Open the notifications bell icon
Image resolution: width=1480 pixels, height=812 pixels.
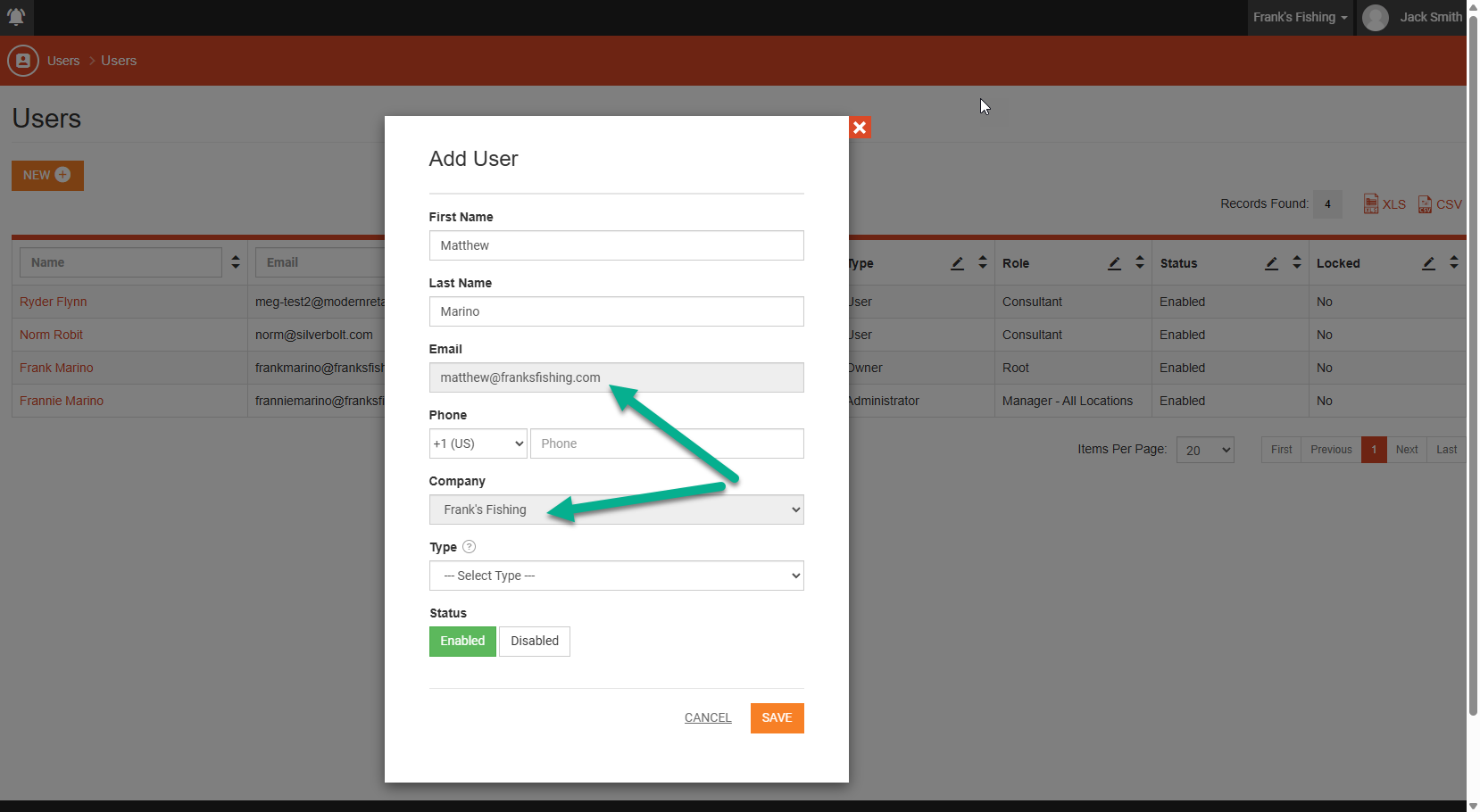click(16, 16)
